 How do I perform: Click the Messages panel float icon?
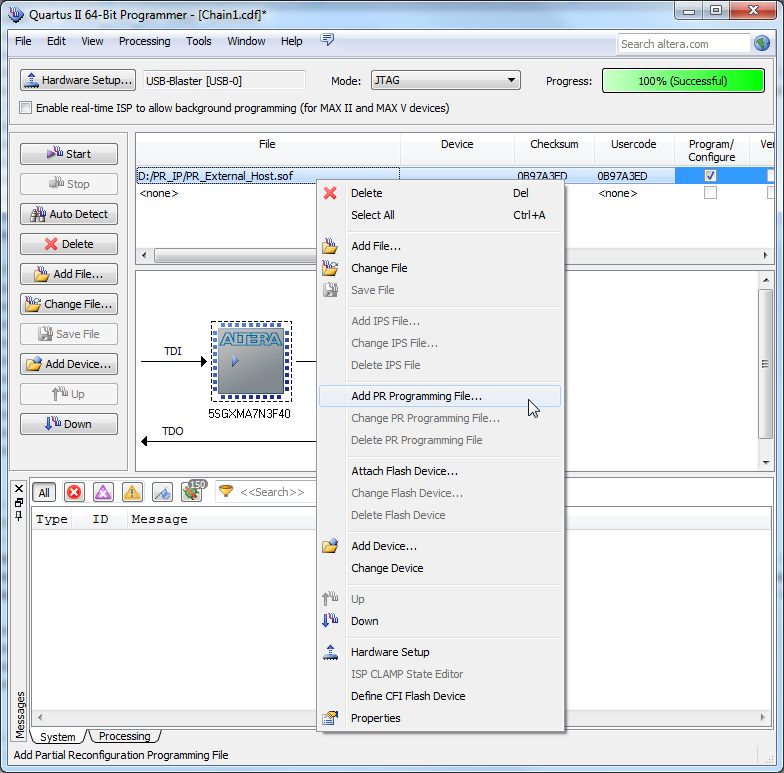19,502
